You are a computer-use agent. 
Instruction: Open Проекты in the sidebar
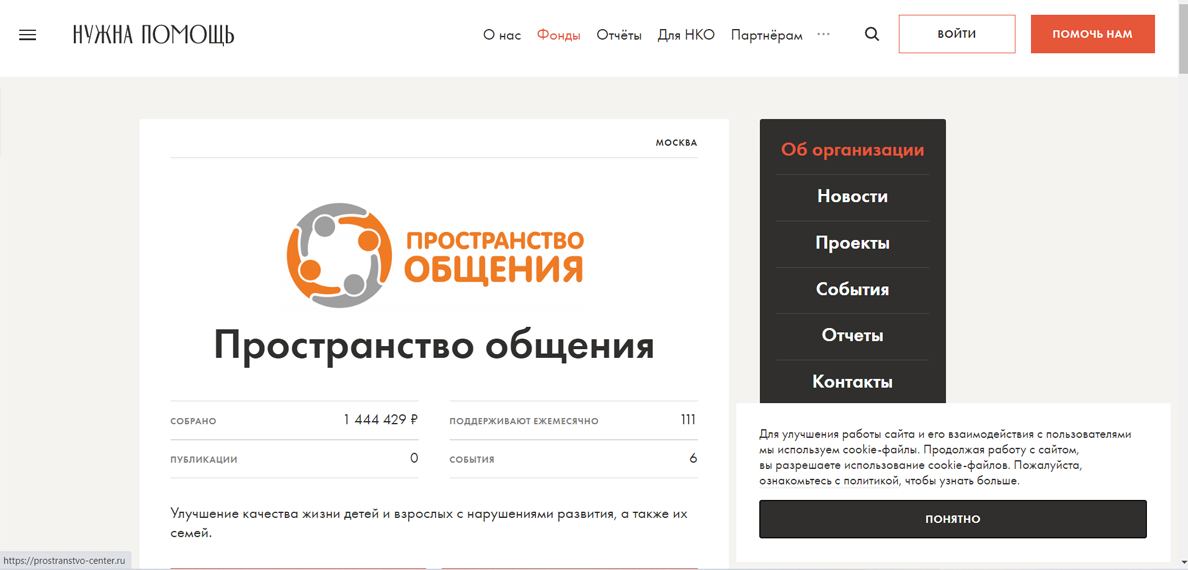pyautogui.click(x=852, y=243)
